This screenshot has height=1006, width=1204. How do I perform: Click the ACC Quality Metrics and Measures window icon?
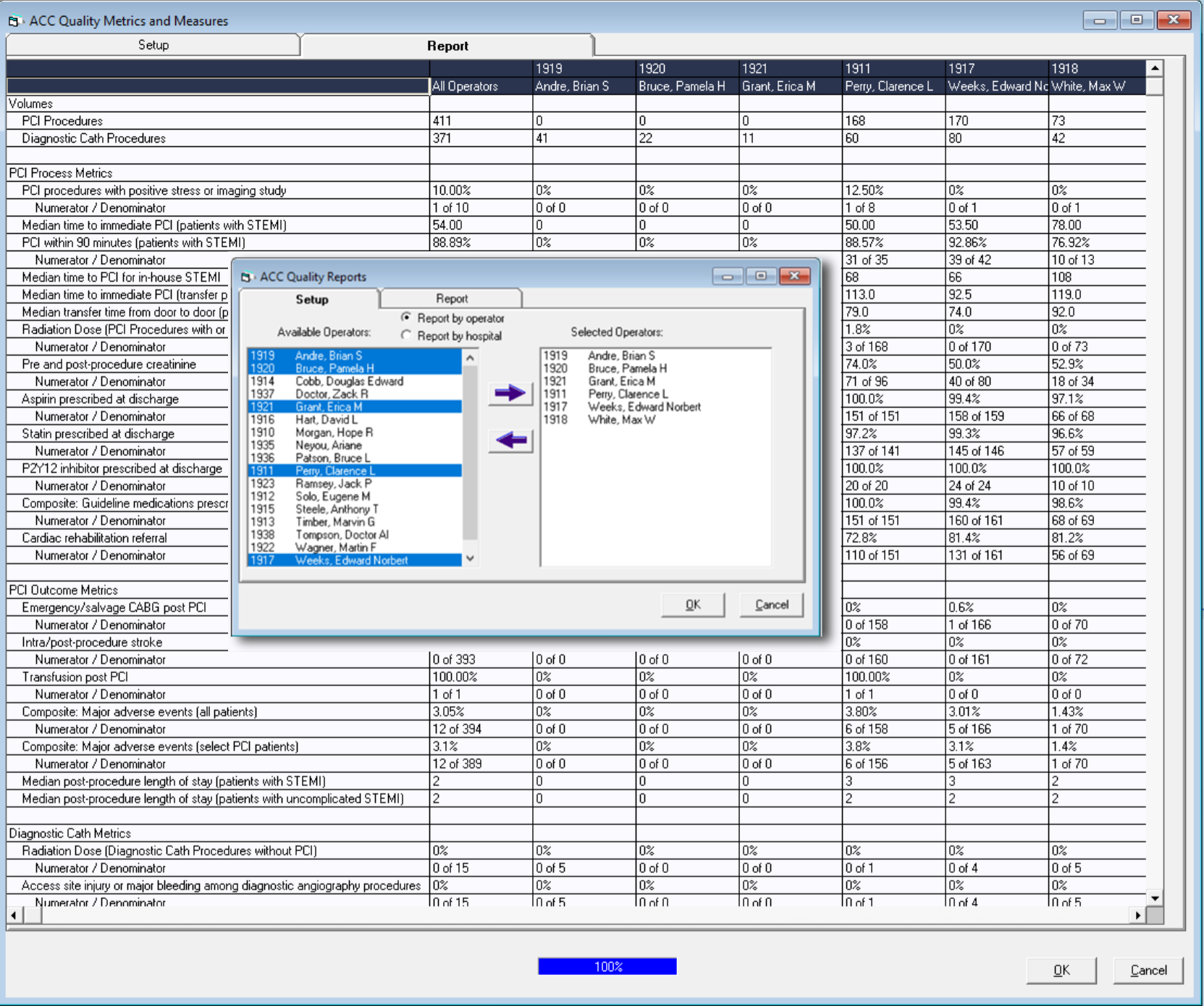tap(14, 21)
